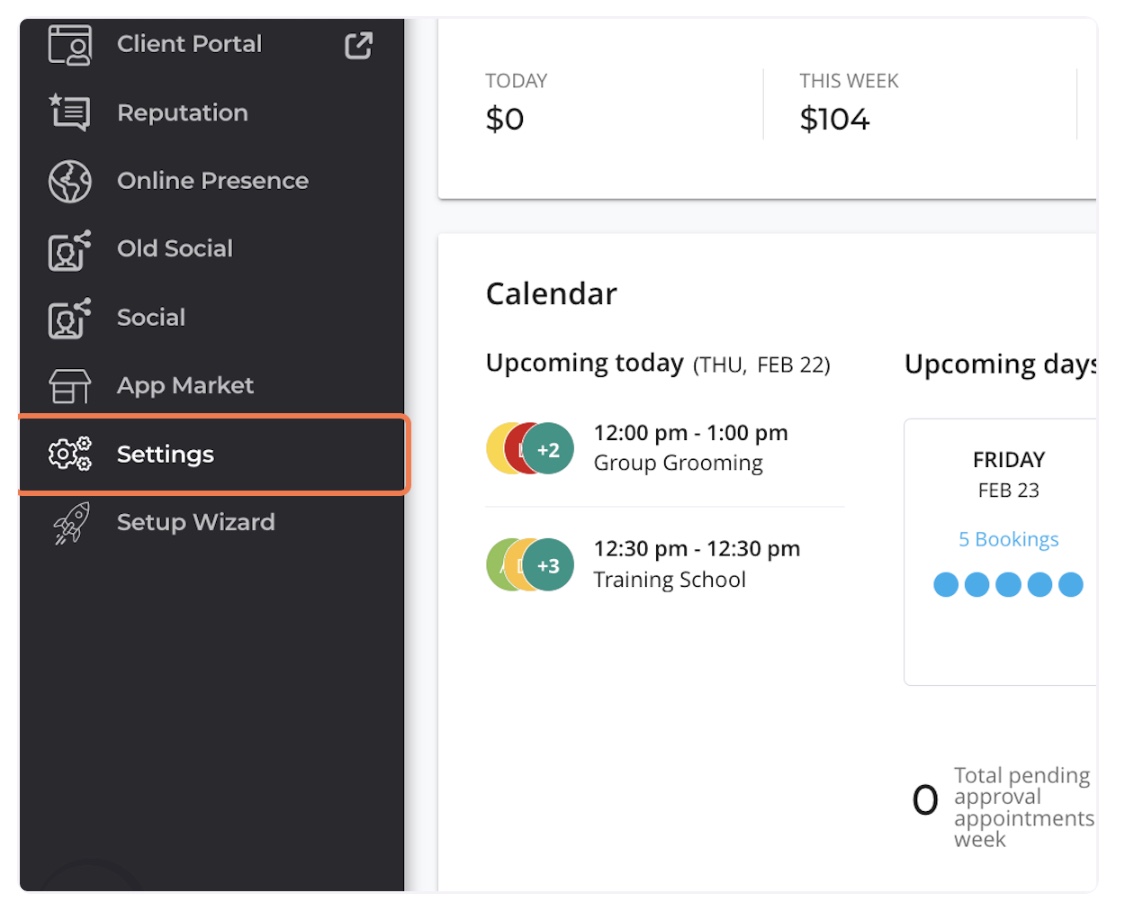Go to Online Presence section

[212, 181]
